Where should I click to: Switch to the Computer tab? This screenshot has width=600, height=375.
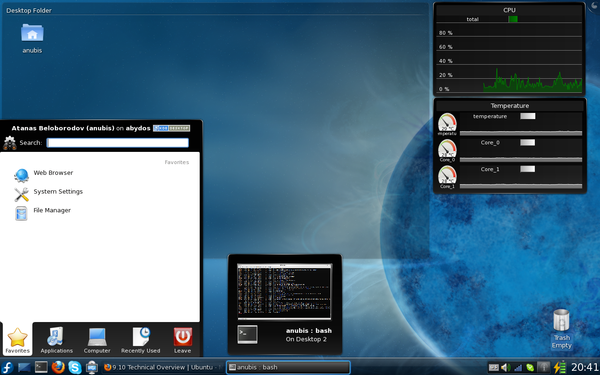point(97,340)
